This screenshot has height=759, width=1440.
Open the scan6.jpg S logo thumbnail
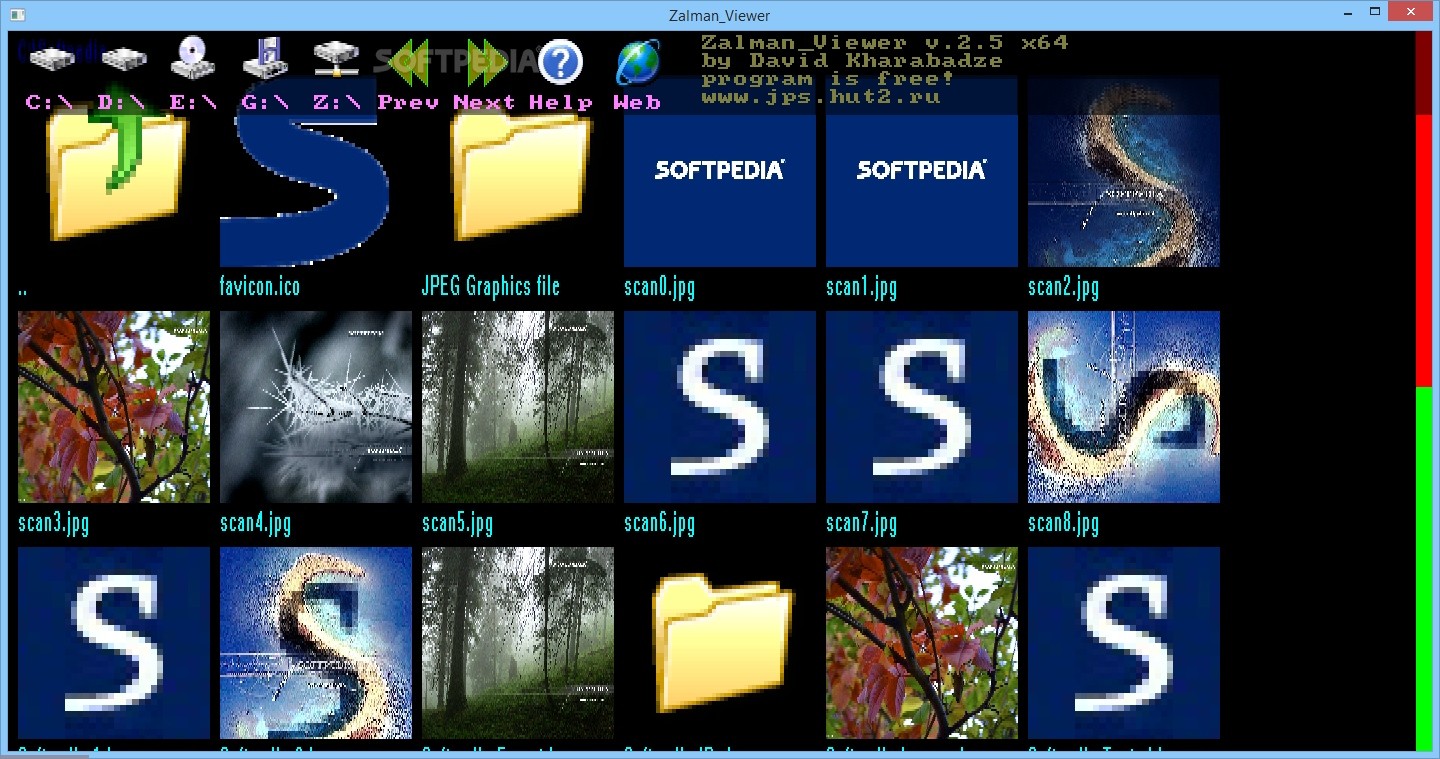720,407
